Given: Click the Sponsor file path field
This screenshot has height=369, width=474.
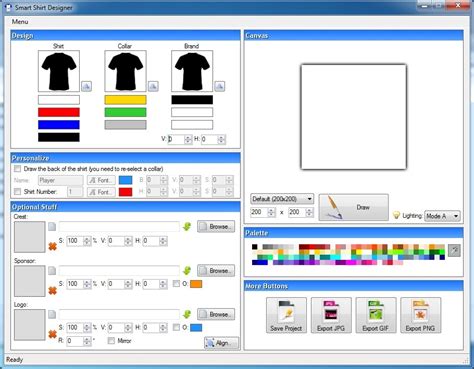Looking at the screenshot, I should coord(119,270).
